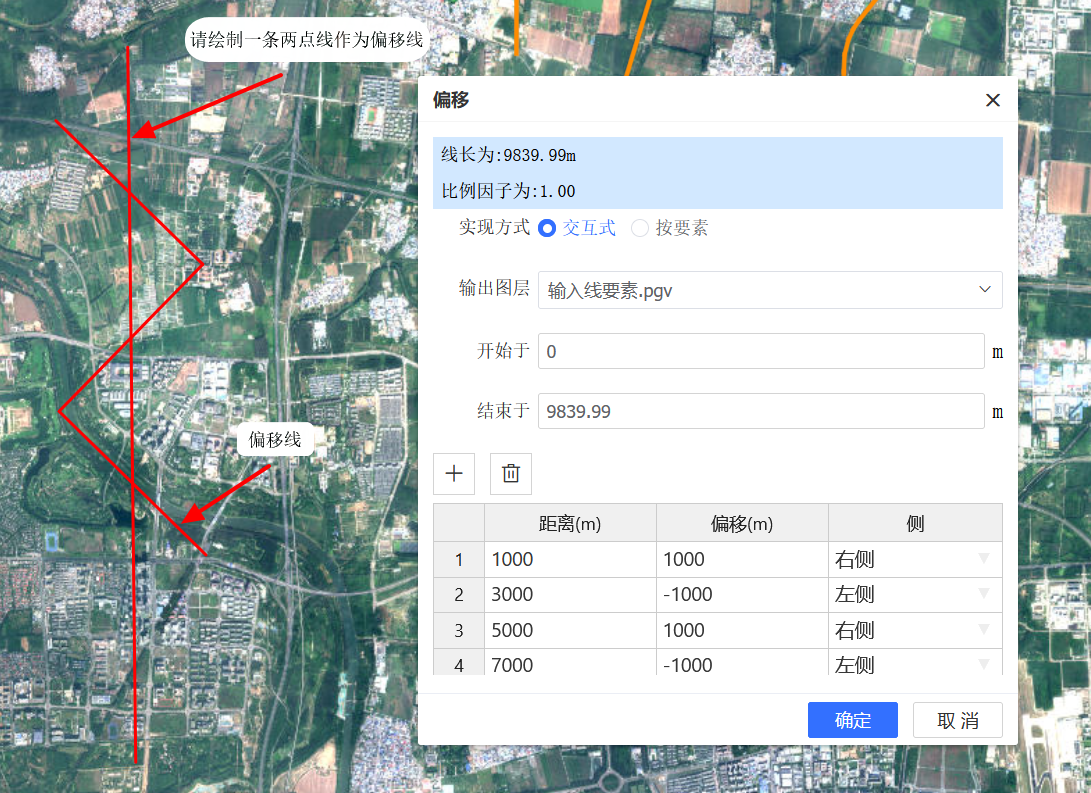
Task: Click the 确定 button
Action: [x=852, y=720]
